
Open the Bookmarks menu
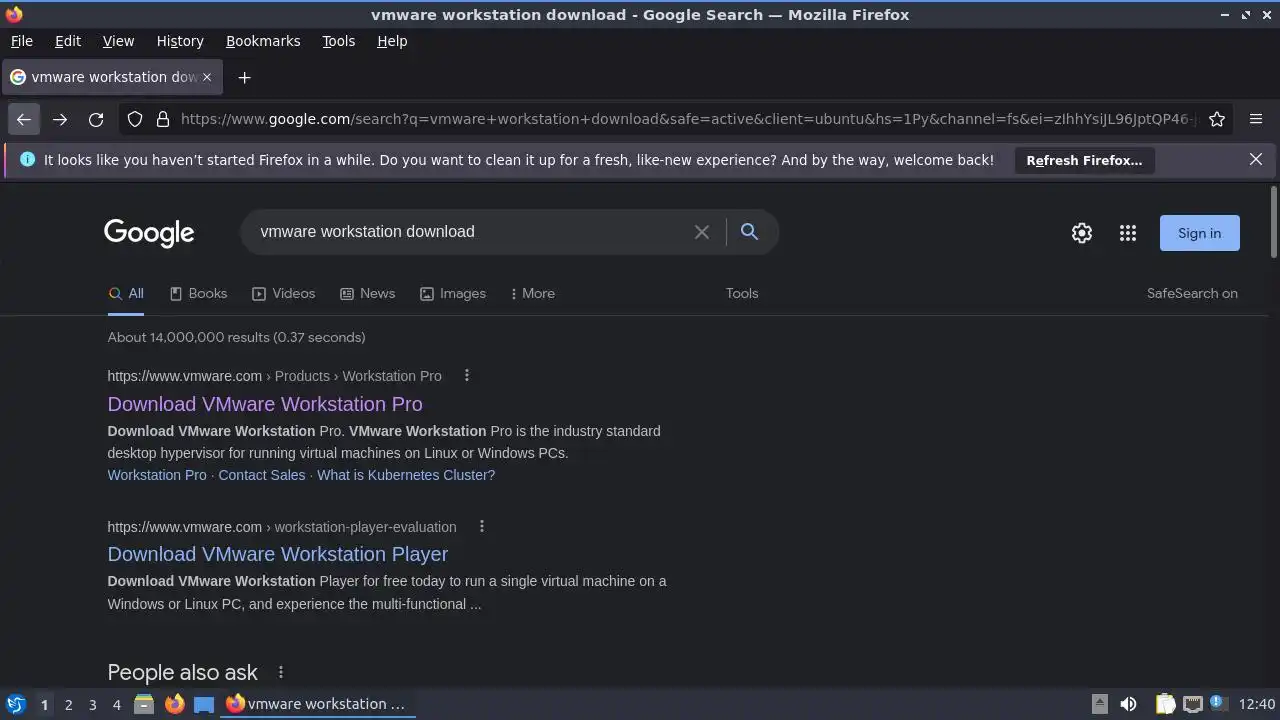[x=263, y=41]
